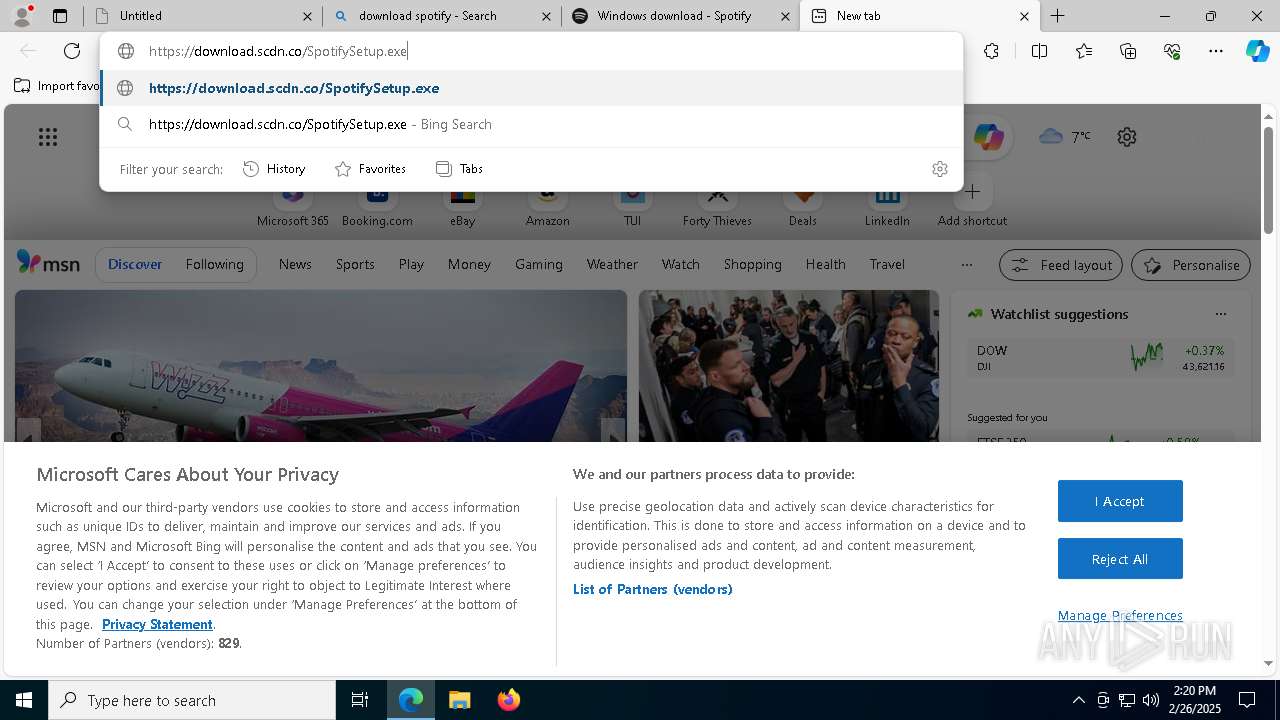Open the notifications center icon
This screenshot has height=720, width=1280.
[x=1247, y=700]
